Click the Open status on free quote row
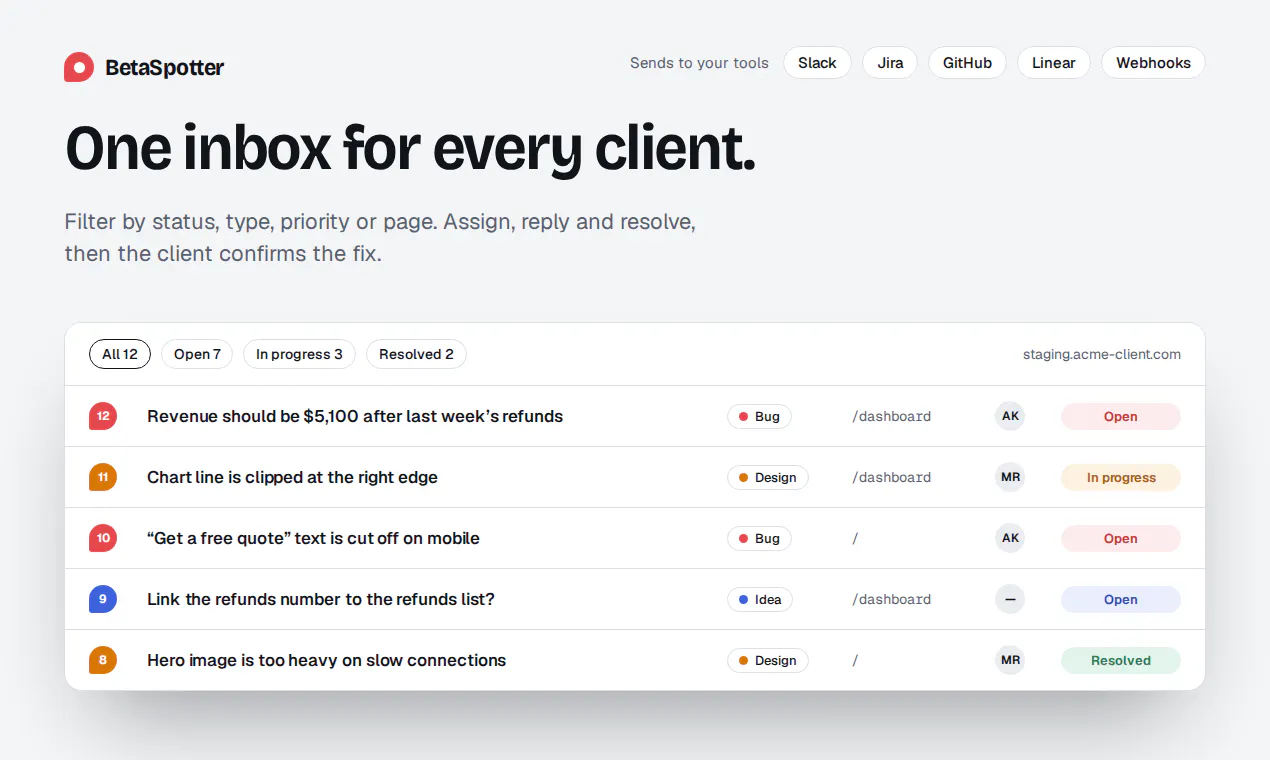This screenshot has height=760, width=1270. pyautogui.click(x=1120, y=538)
